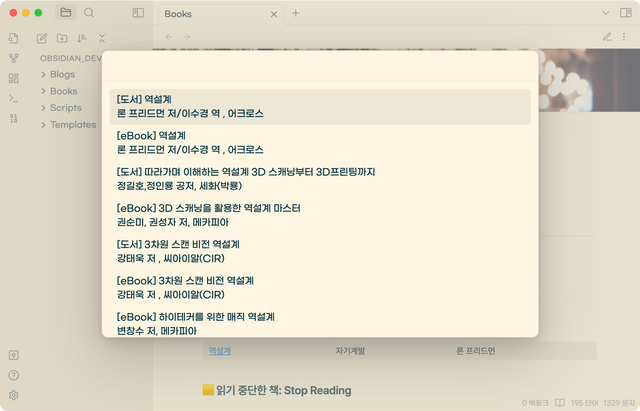Screen dimensions: 640x411
Task: Open the 역설계 link in table
Action: pos(220,351)
